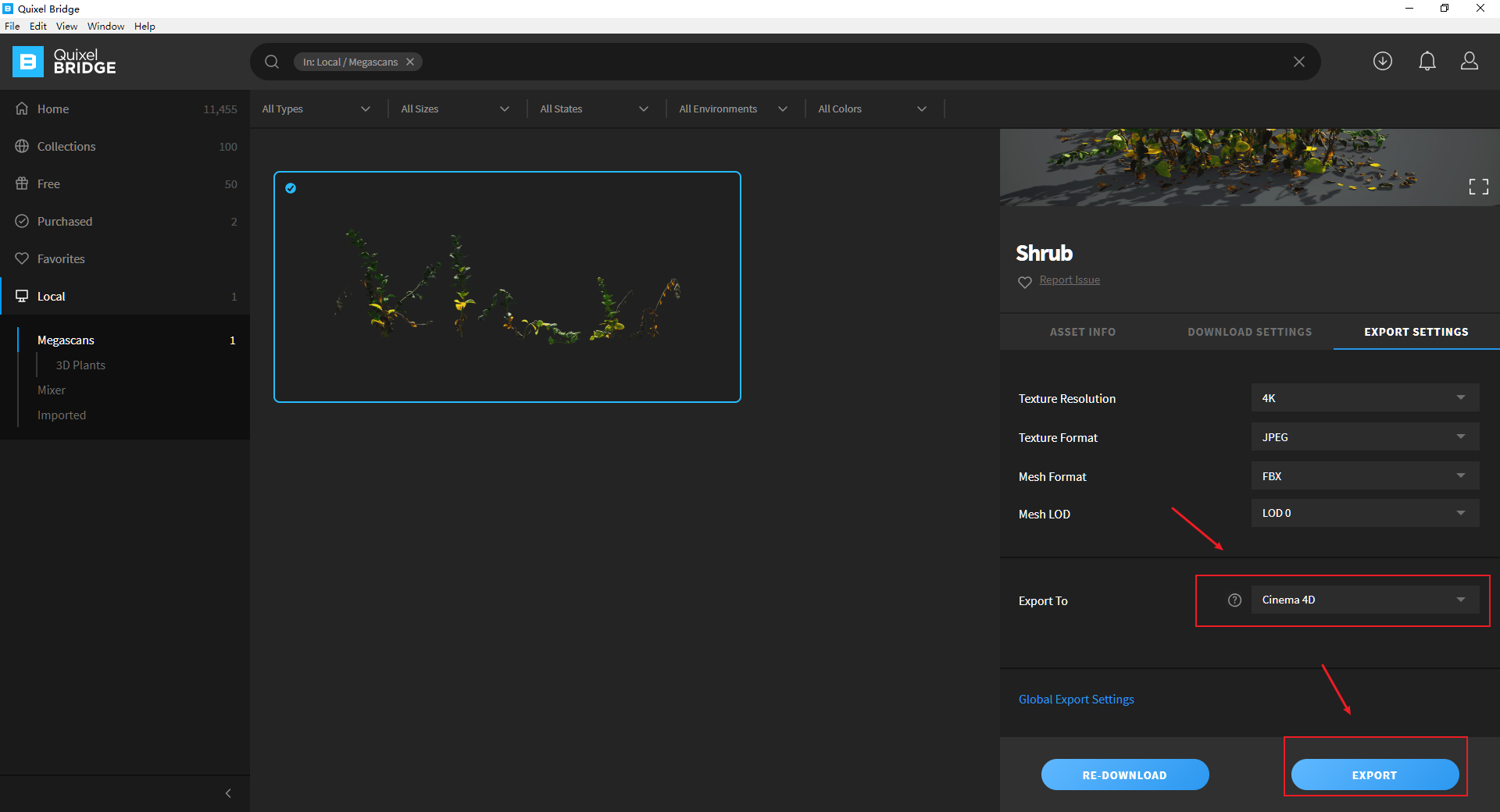The width and height of the screenshot is (1500, 812).
Task: Click the Collections globe icon
Action: pyautogui.click(x=22, y=146)
